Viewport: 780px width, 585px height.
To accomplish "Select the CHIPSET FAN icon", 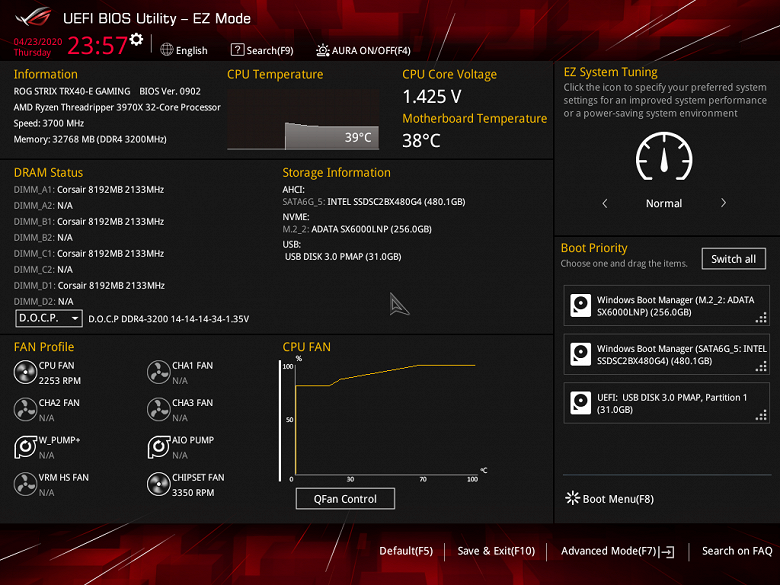I will [159, 484].
